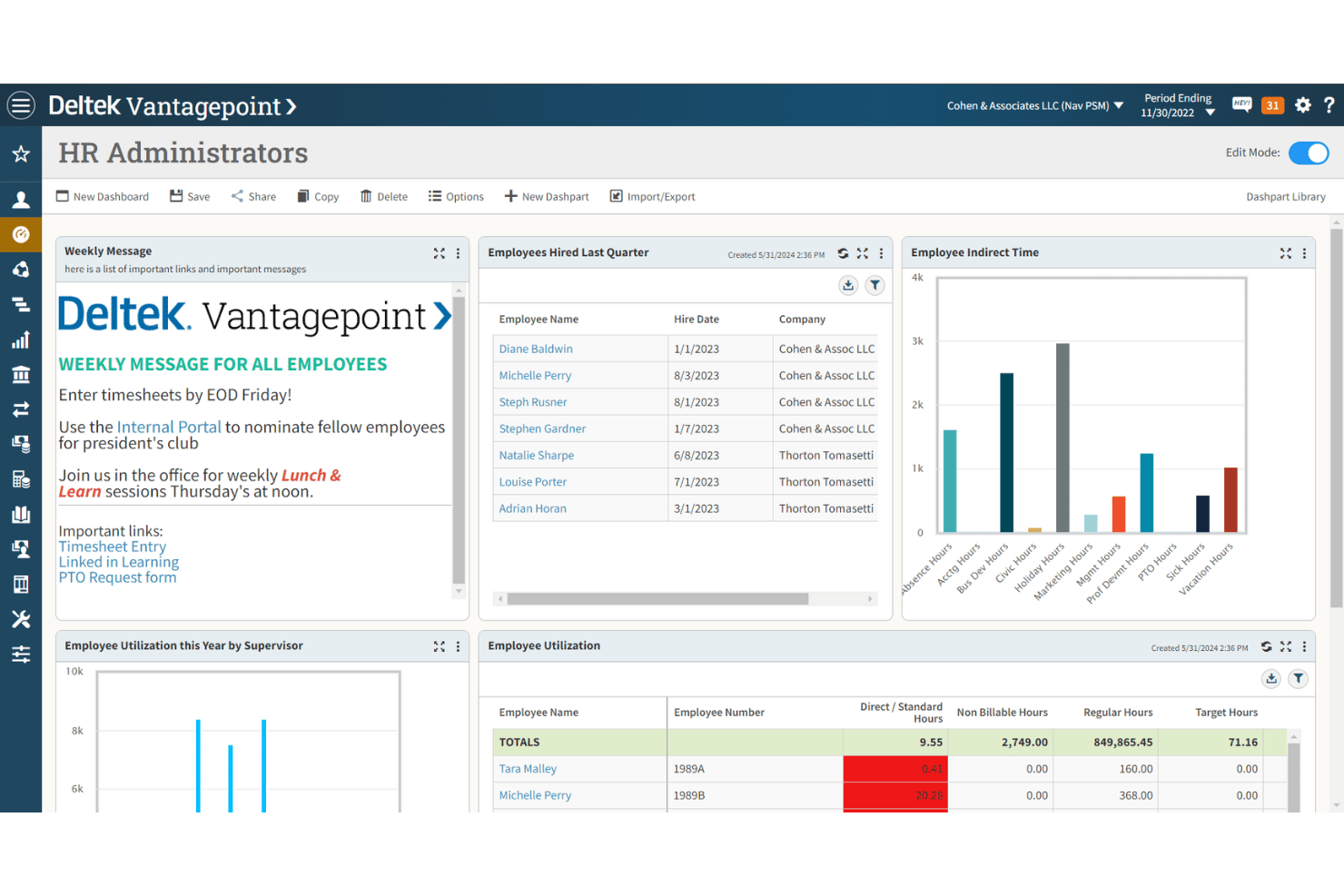Open Employee Indirect Time options menu
The image size is (1344, 896).
pos(1304,253)
